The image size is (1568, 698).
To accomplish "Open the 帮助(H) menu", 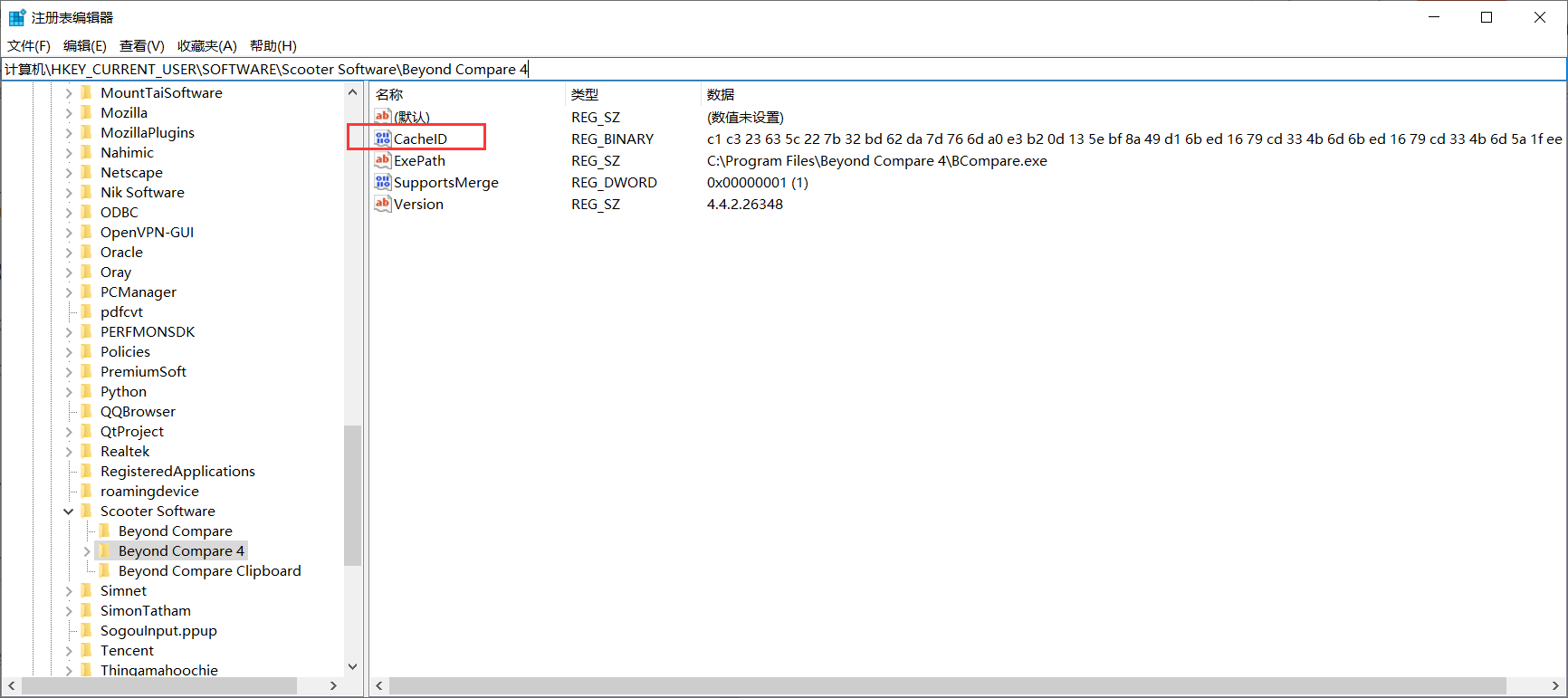I will pos(273,45).
